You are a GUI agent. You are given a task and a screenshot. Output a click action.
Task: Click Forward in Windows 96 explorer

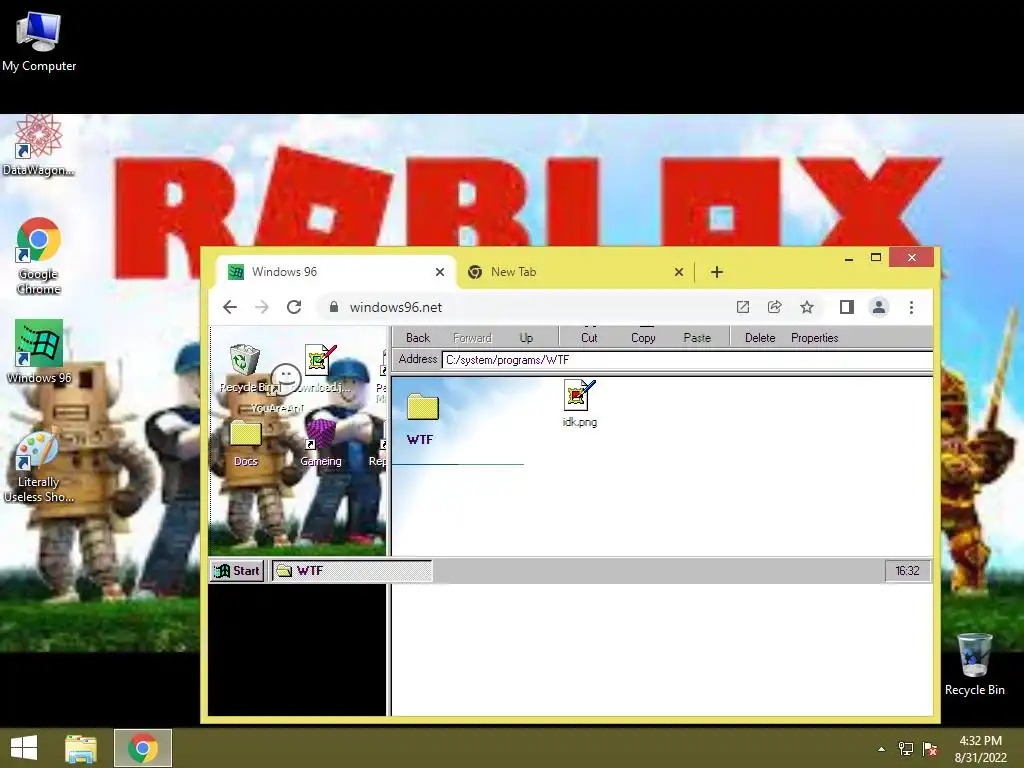pyautogui.click(x=472, y=338)
